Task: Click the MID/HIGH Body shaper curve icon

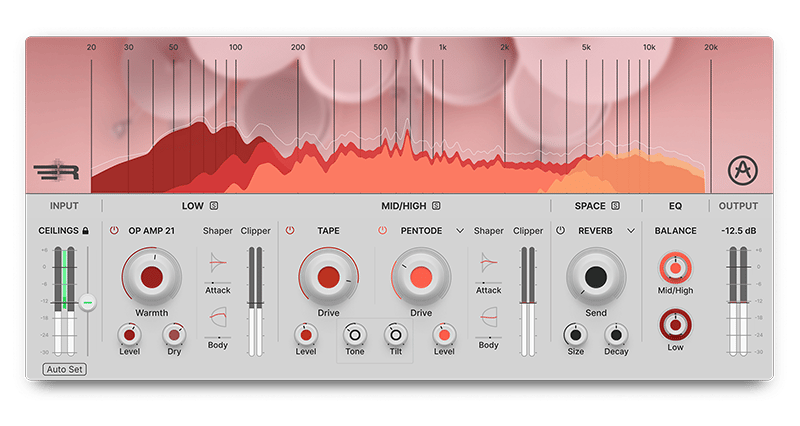Action: pos(489,319)
